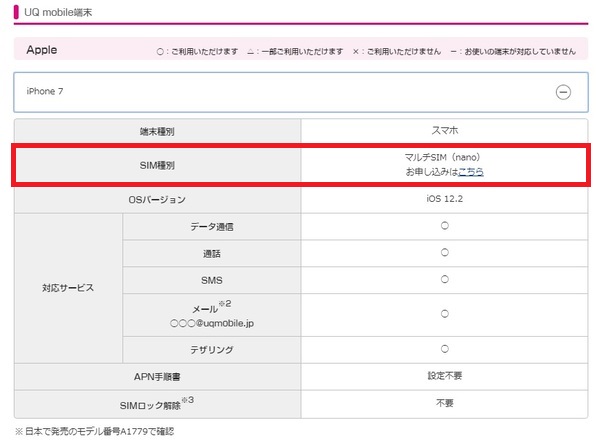
Task: Collapse the iPhone 7 section minus icon
Action: coord(563,92)
